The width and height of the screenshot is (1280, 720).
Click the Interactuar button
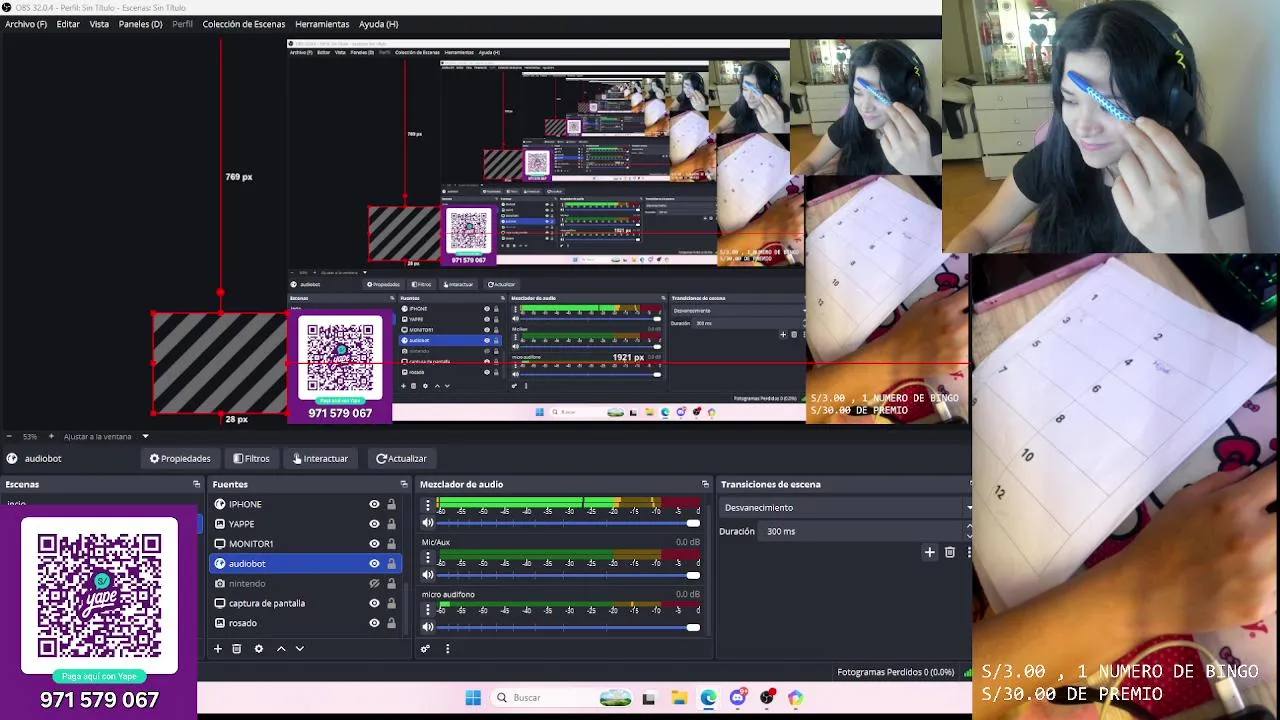pyautogui.click(x=320, y=459)
